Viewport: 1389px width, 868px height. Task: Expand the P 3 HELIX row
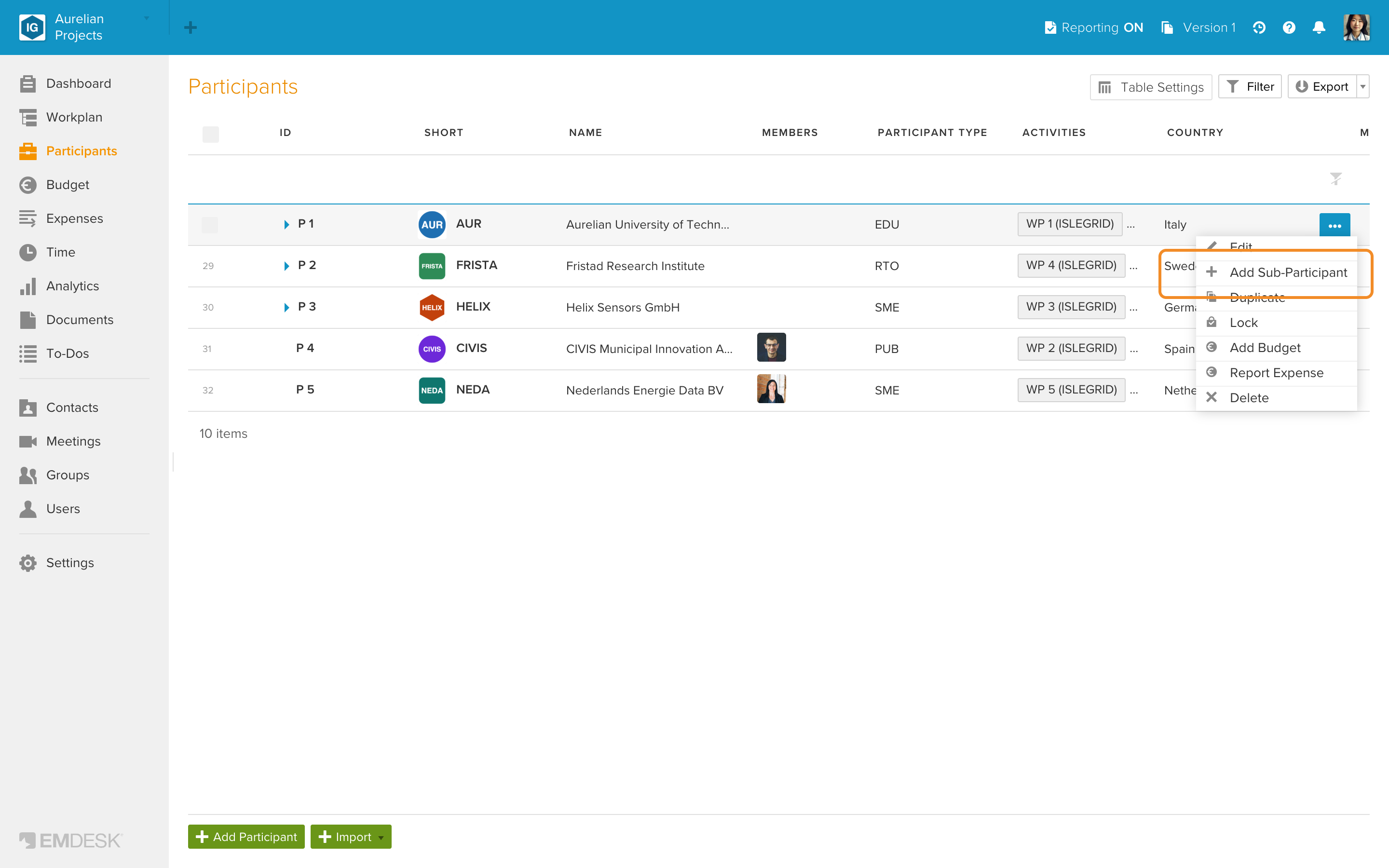(x=286, y=307)
